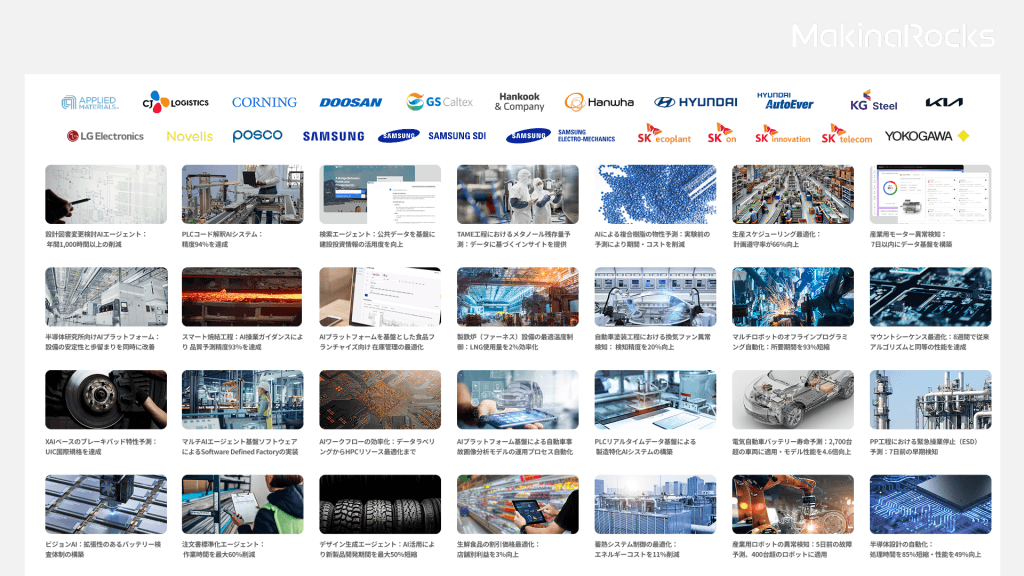
Task: Click the GS Caltex logo
Action: click(x=439, y=102)
